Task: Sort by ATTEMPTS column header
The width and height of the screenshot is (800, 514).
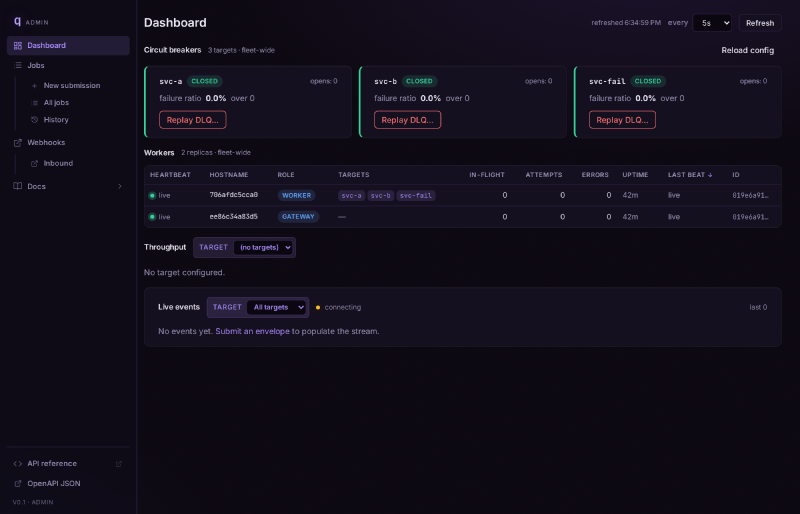Action: [544, 175]
